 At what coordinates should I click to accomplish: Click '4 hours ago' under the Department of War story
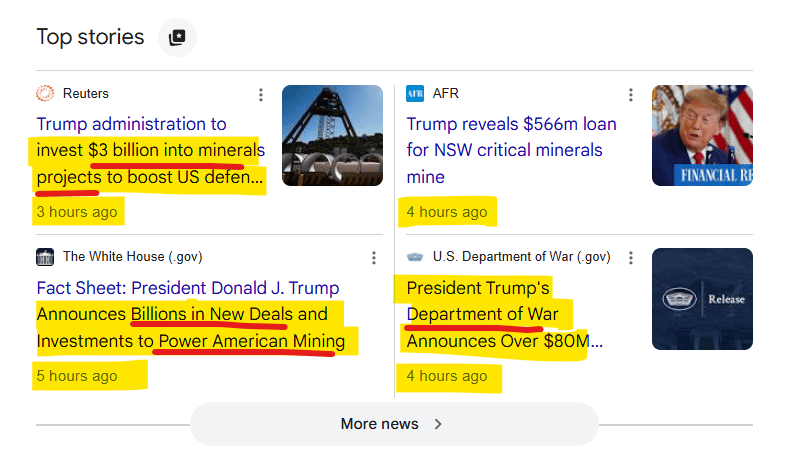coord(447,376)
